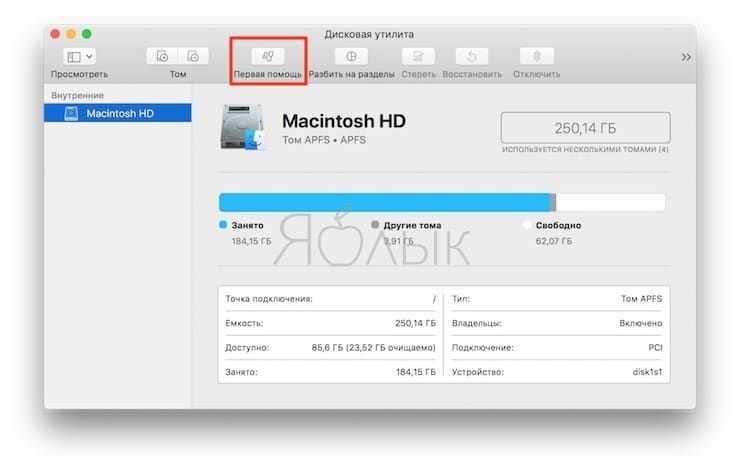Click the Свободно legend label

click(558, 226)
